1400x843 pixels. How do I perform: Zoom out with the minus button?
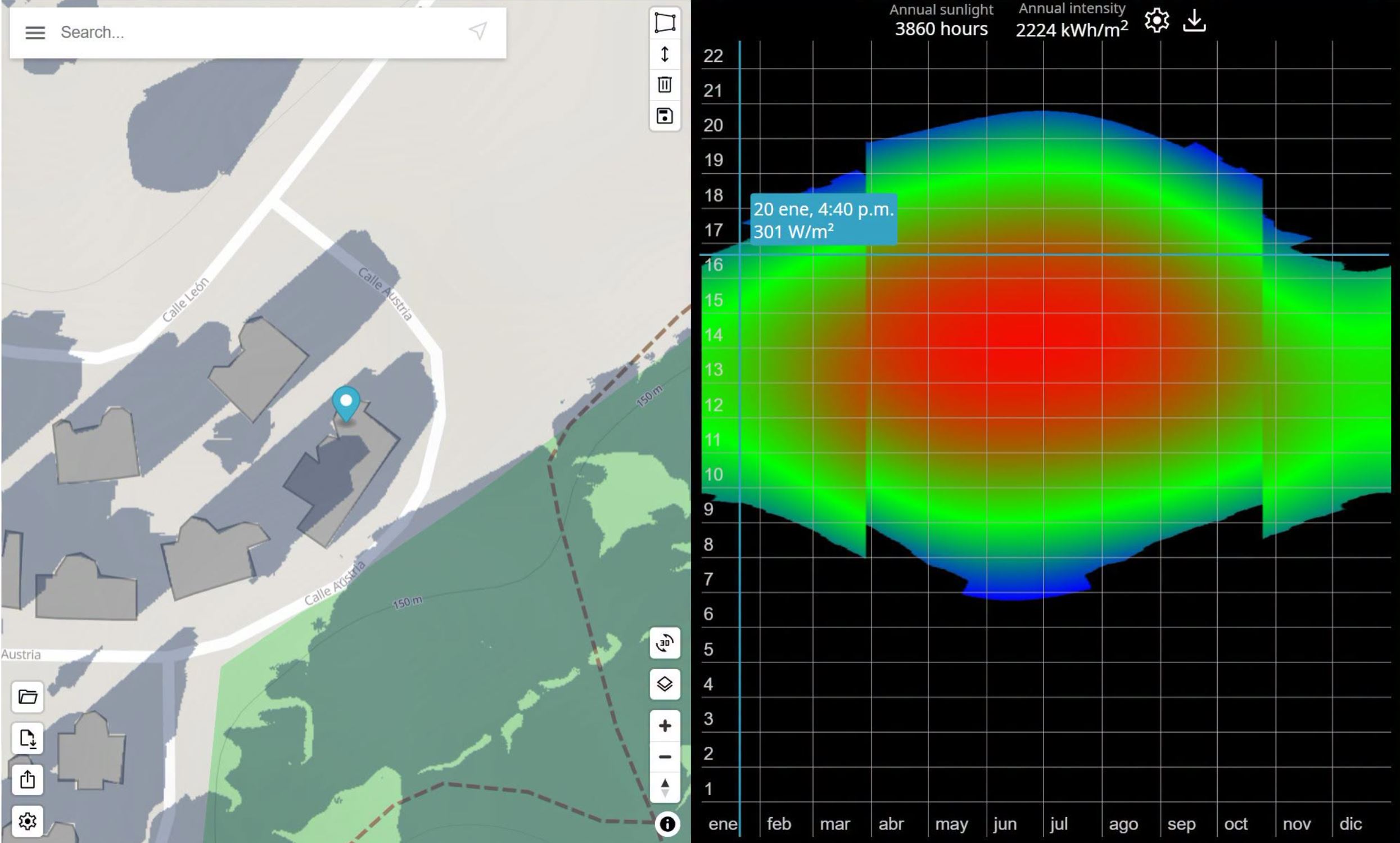[665, 756]
